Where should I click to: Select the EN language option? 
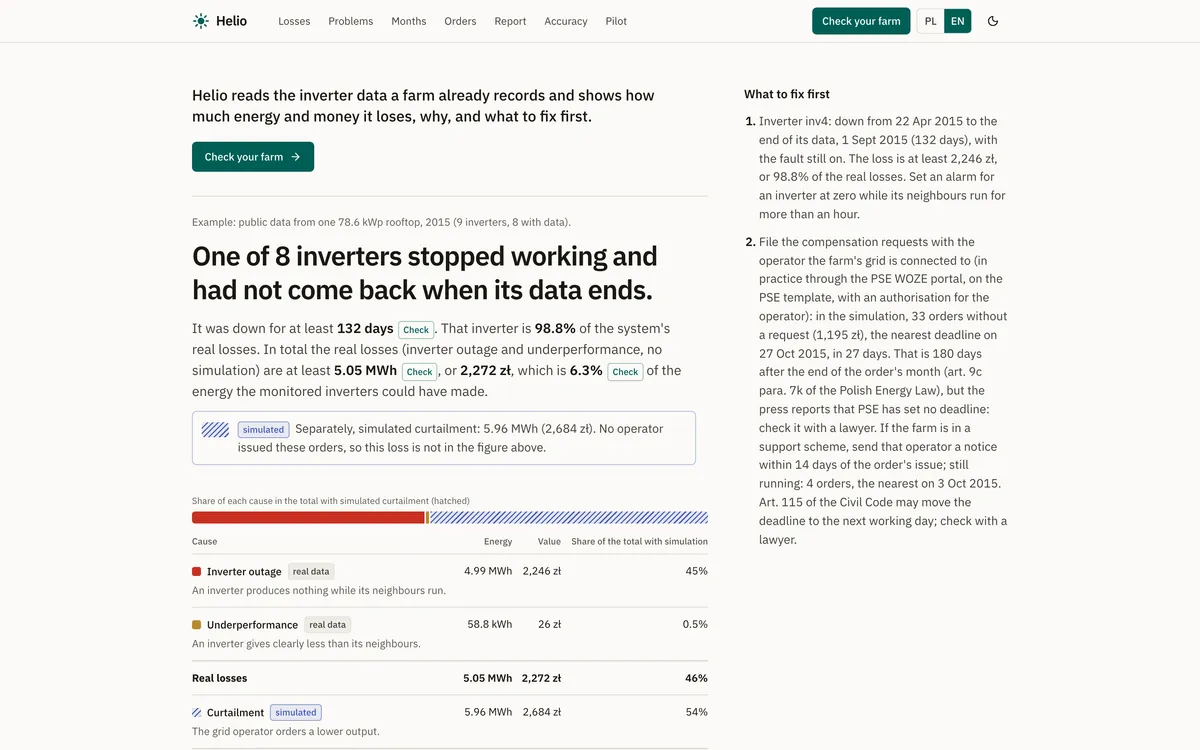coord(958,21)
